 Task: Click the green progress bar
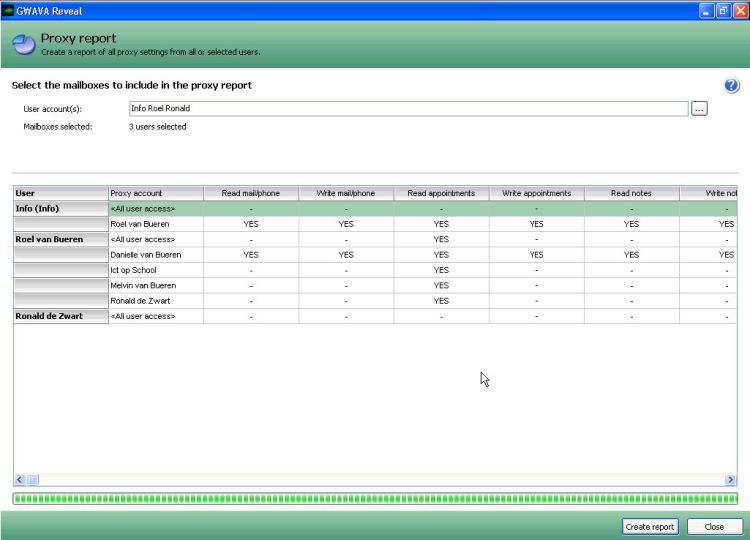375,497
